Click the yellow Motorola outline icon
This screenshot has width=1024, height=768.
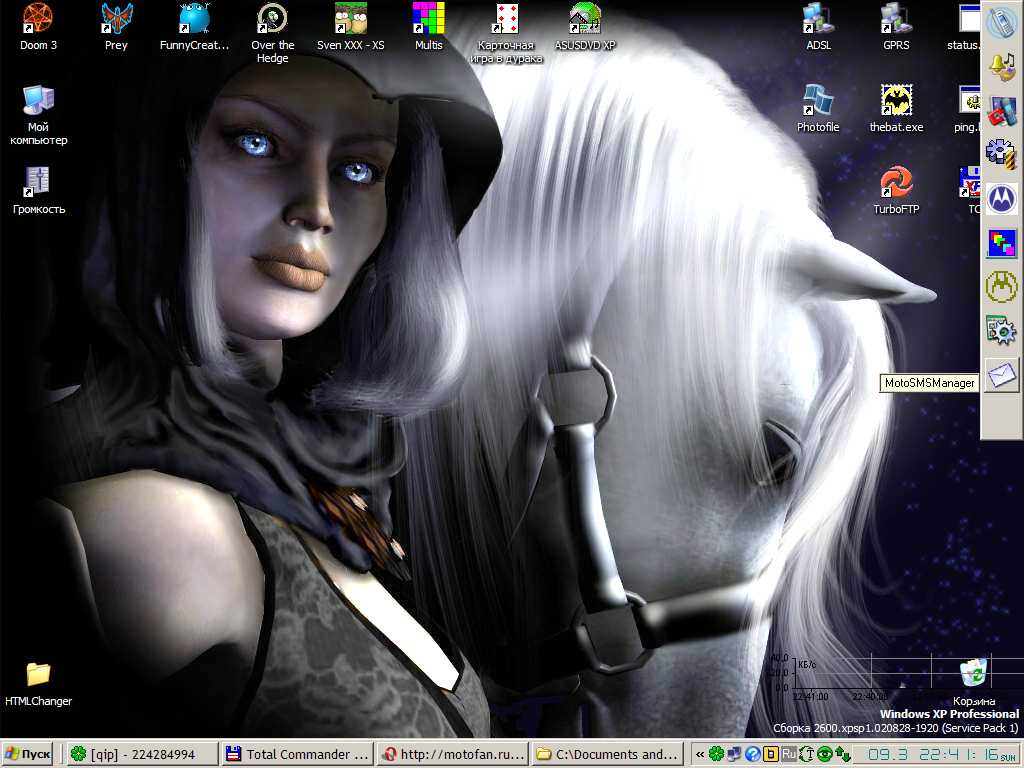(x=1002, y=287)
